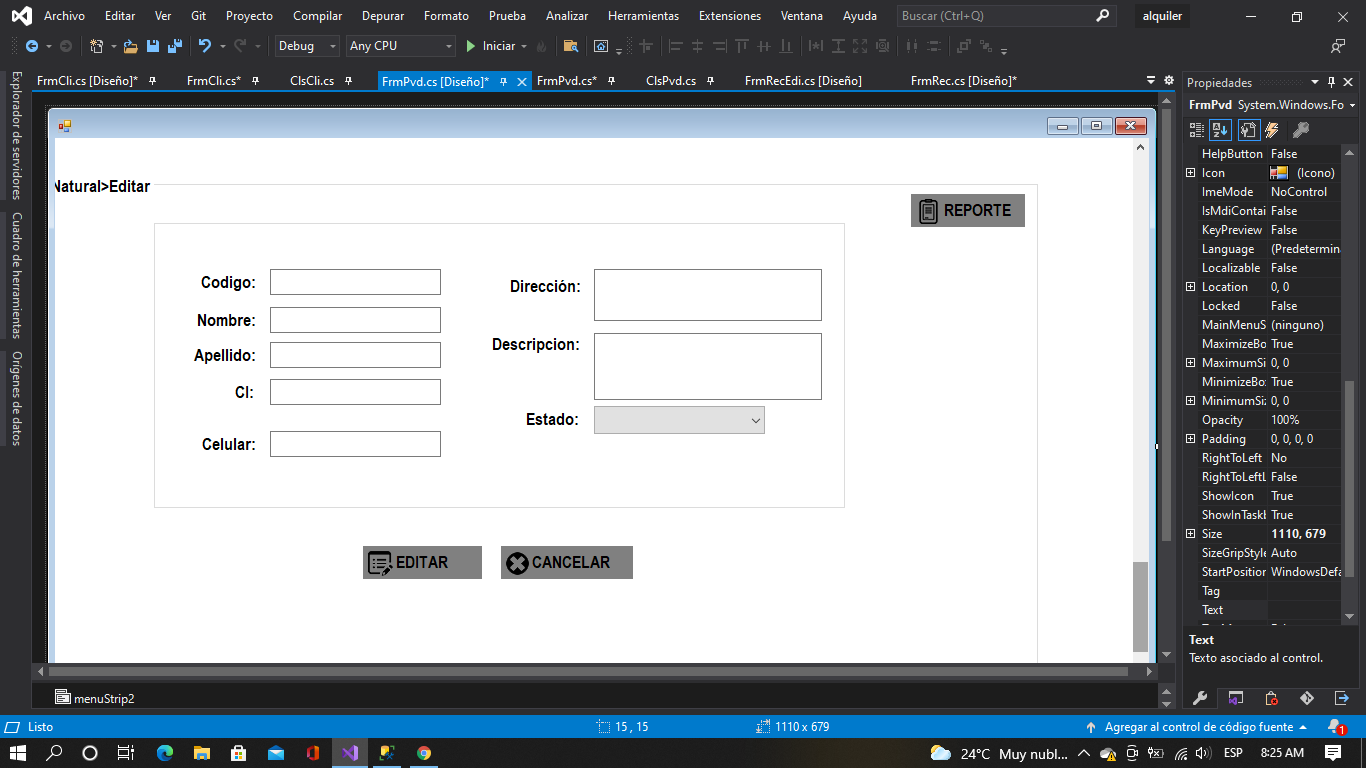
Task: Click the Live Share icon at top right
Action: pyautogui.click(x=1338, y=46)
